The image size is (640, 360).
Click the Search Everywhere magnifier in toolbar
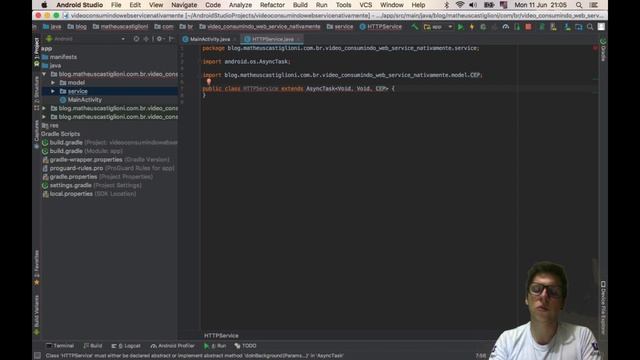(590, 27)
